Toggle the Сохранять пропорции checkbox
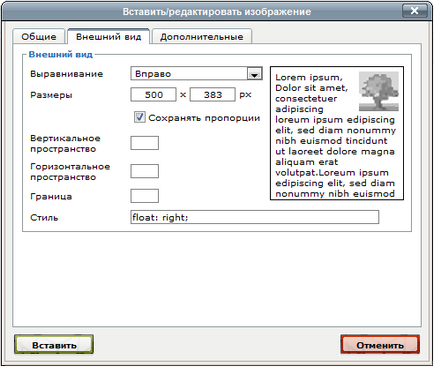Image resolution: width=434 pixels, height=367 pixels. (x=140, y=117)
